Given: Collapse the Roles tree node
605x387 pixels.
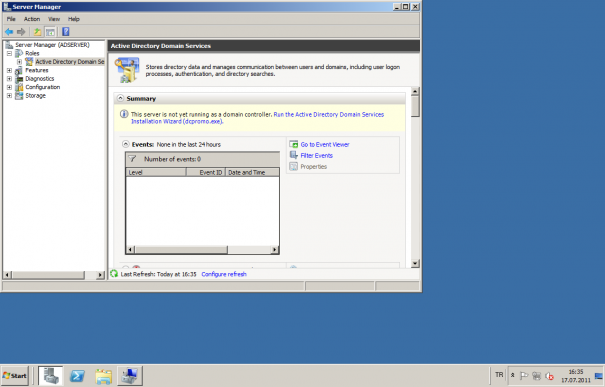Looking at the screenshot, I should 9,53.
